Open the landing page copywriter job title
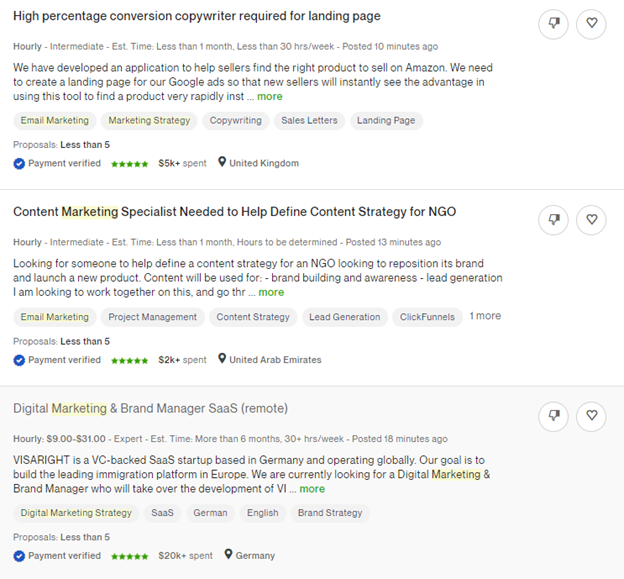The width and height of the screenshot is (624, 579). 196,16
